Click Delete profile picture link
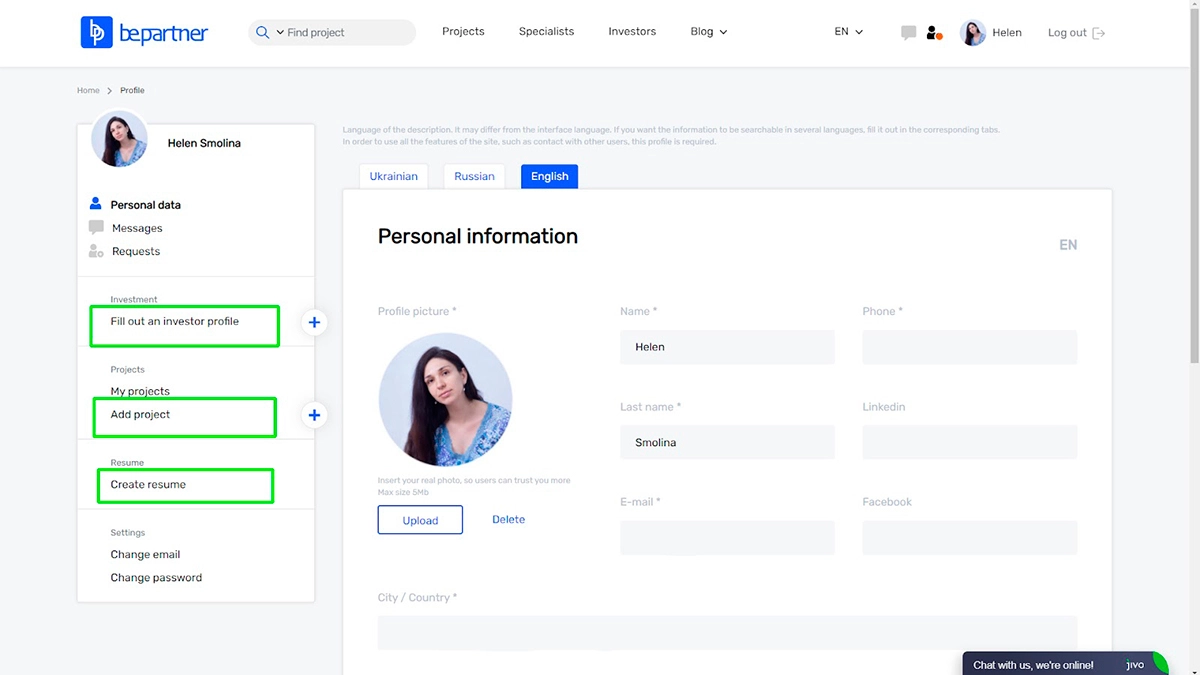Image resolution: width=1200 pixels, height=675 pixels. click(x=508, y=519)
